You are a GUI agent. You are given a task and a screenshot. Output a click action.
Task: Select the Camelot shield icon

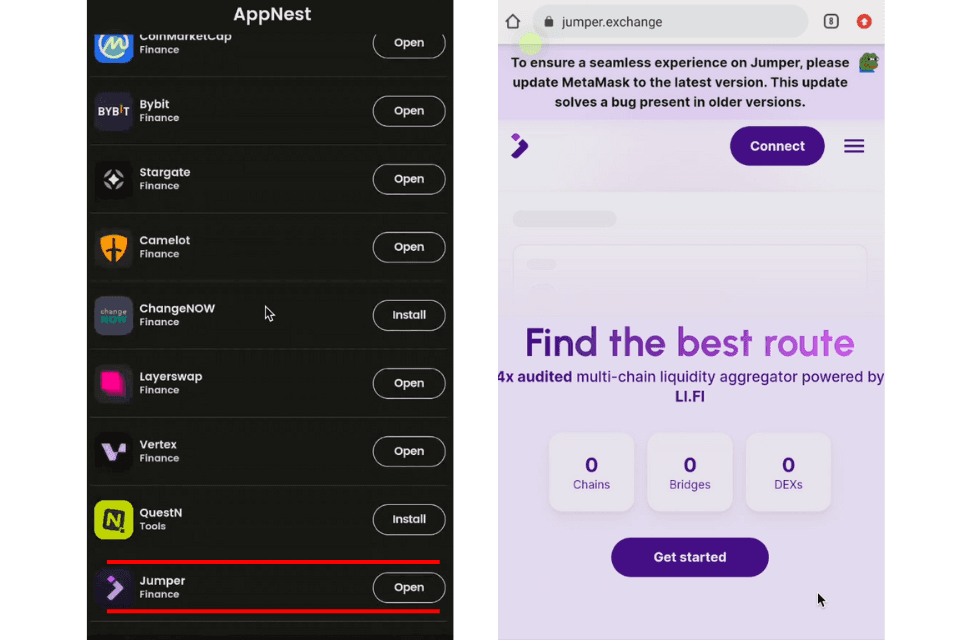(113, 247)
